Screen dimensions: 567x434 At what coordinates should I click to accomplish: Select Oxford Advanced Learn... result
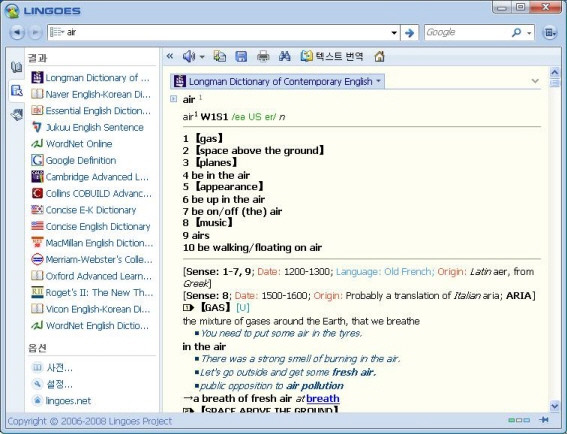pos(91,276)
